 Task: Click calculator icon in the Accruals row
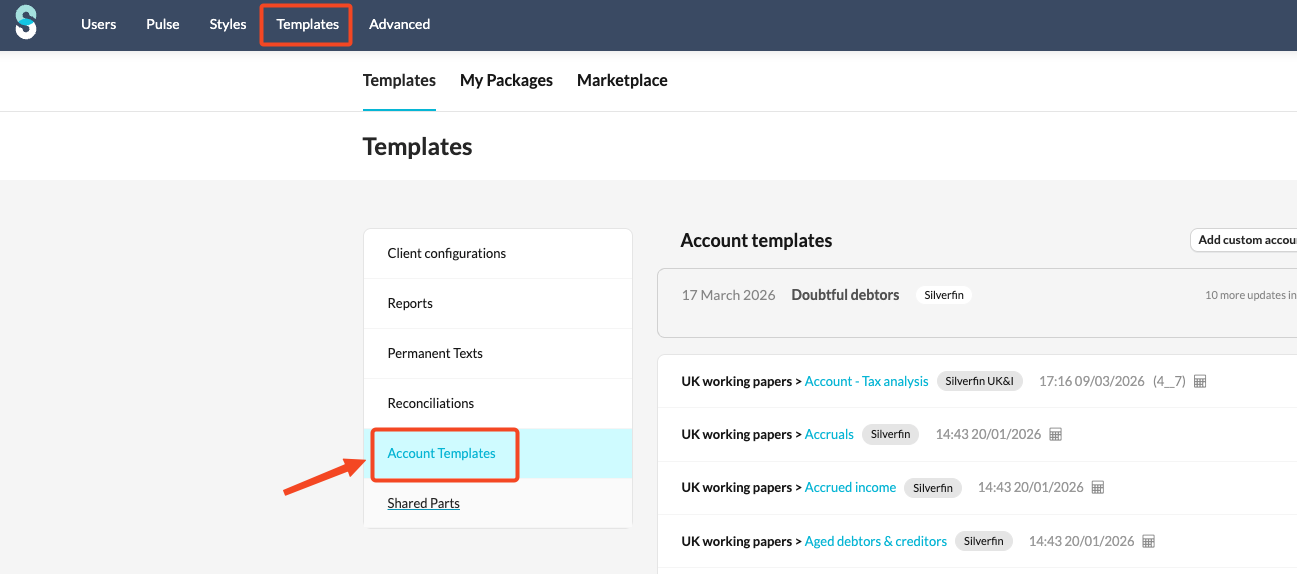1055,434
